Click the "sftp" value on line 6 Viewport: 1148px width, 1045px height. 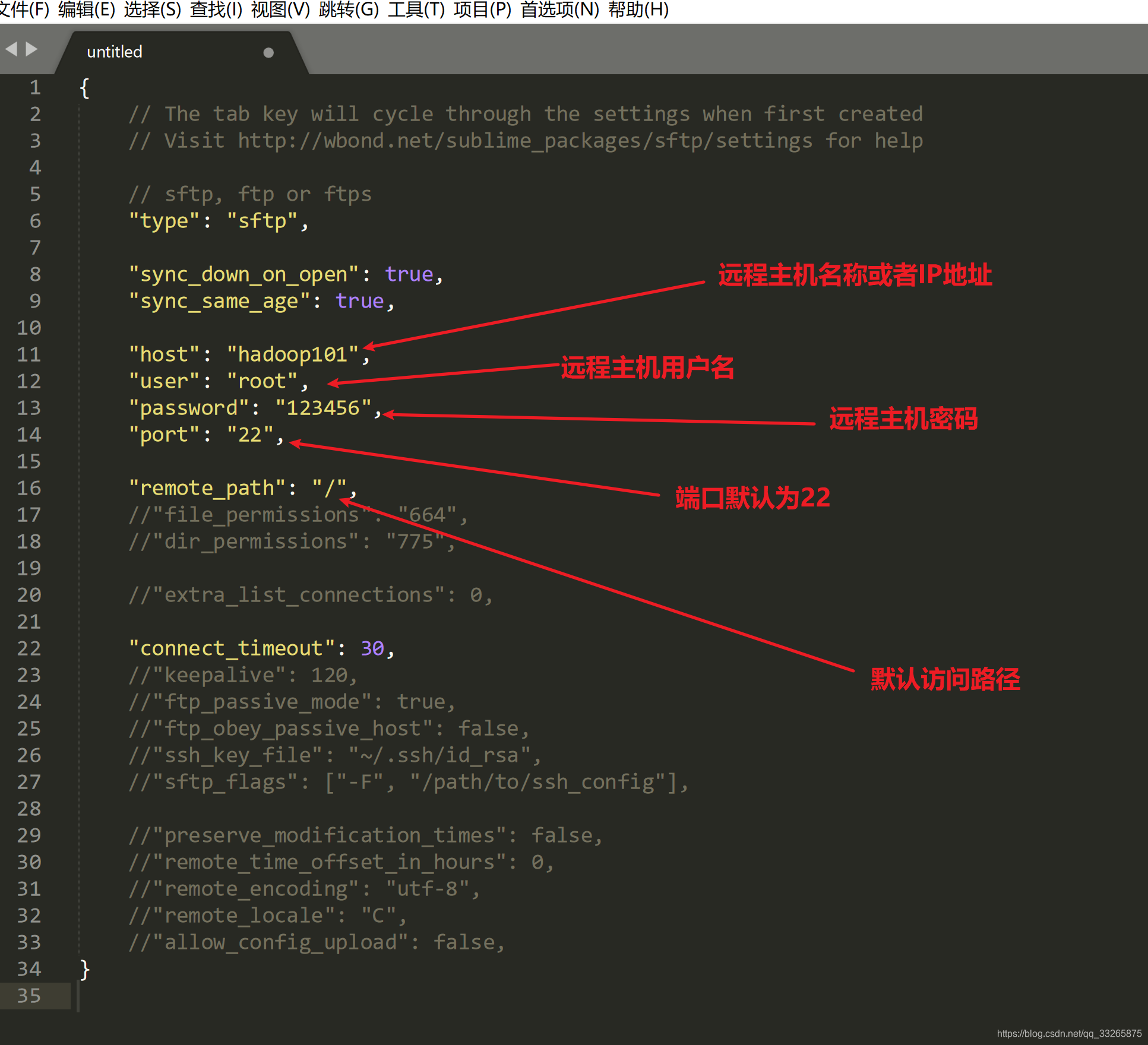pos(262,221)
